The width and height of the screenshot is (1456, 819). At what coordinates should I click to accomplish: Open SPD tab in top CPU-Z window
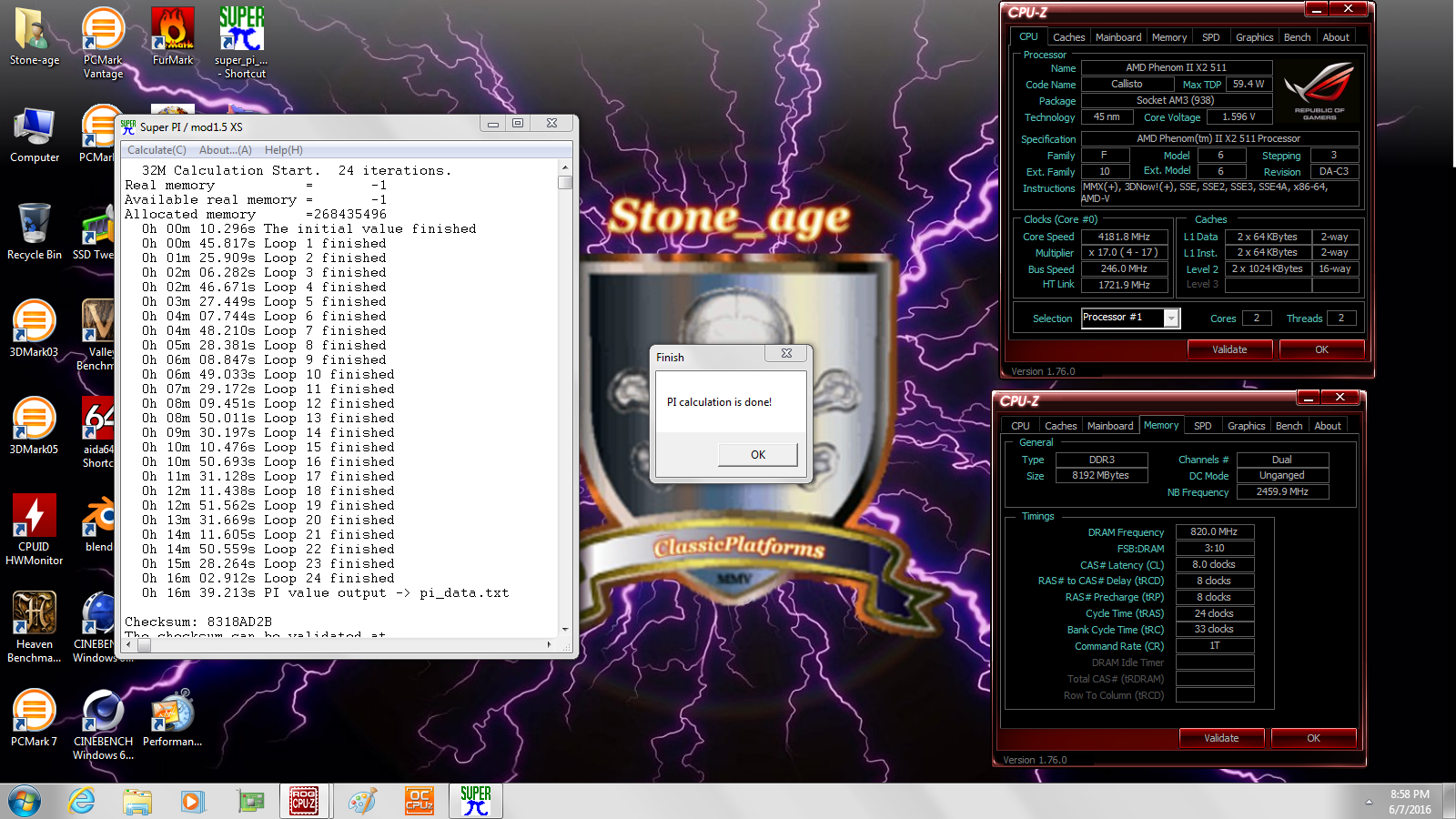click(x=1210, y=37)
